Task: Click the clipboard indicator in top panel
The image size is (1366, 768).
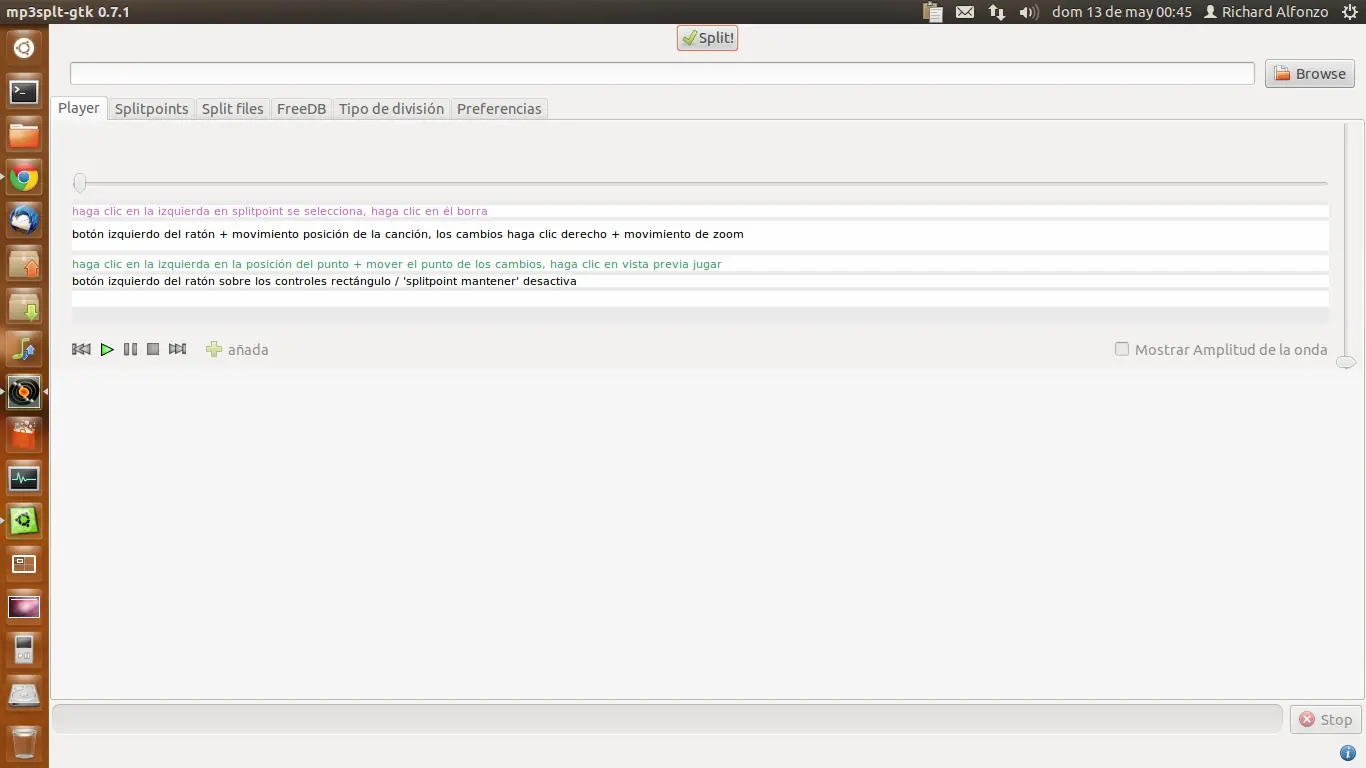Action: point(933,12)
